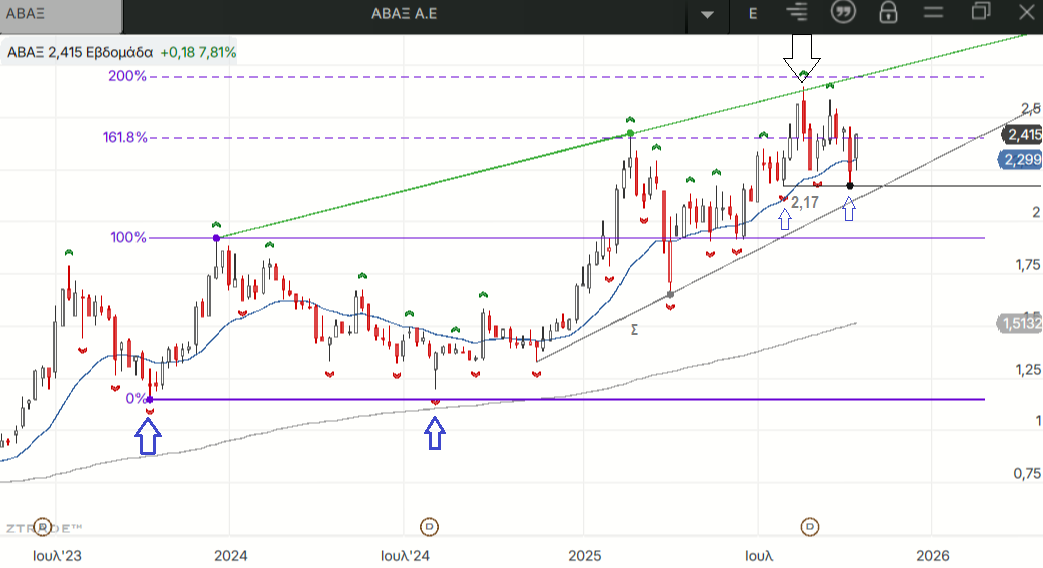Click the 100% Fibonacci level label
The image size is (1043, 568).
coord(128,238)
